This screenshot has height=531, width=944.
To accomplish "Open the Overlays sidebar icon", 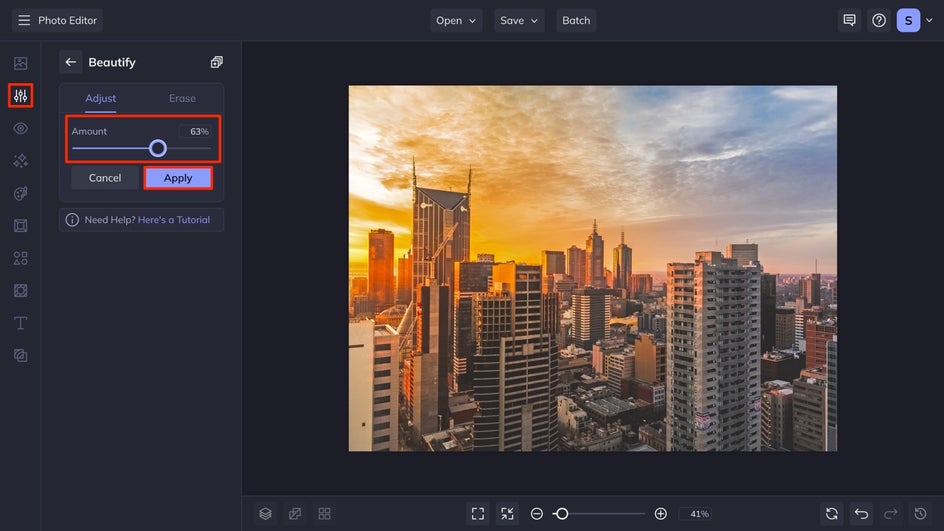I will click(x=20, y=291).
